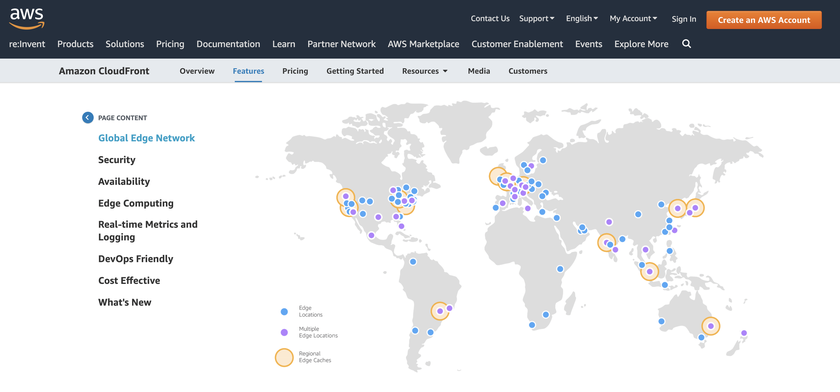Click the purple Multiple Edge Locations legend dot
This screenshot has height=392, width=840.
pos(284,333)
